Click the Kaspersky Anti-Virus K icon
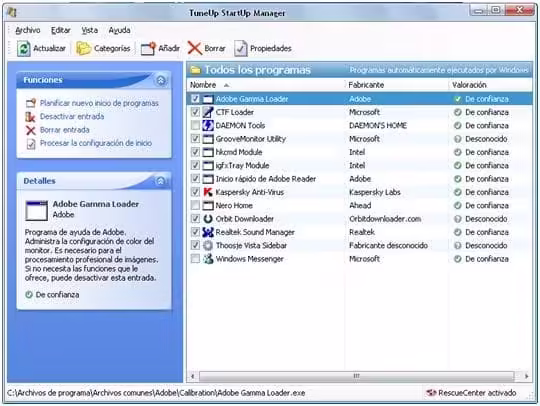Viewport: 540px width, 406px height. (x=208, y=192)
